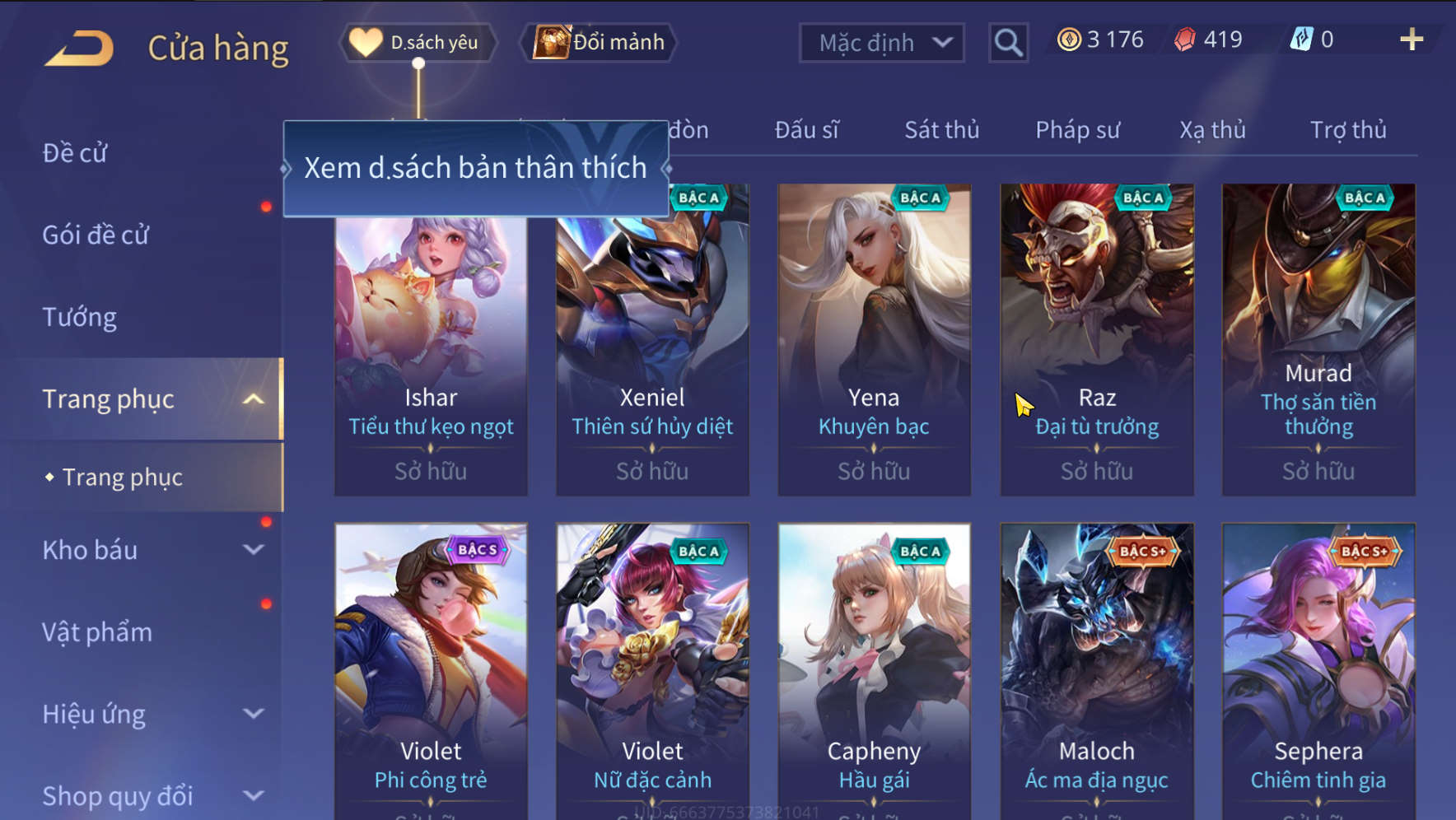This screenshot has width=1456, height=820.
Task: Click the blue voucher currency icon
Action: click(x=1301, y=40)
